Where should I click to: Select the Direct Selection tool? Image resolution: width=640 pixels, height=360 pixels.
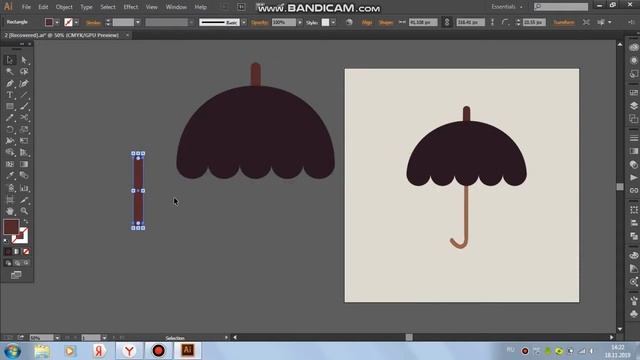tap(24, 60)
